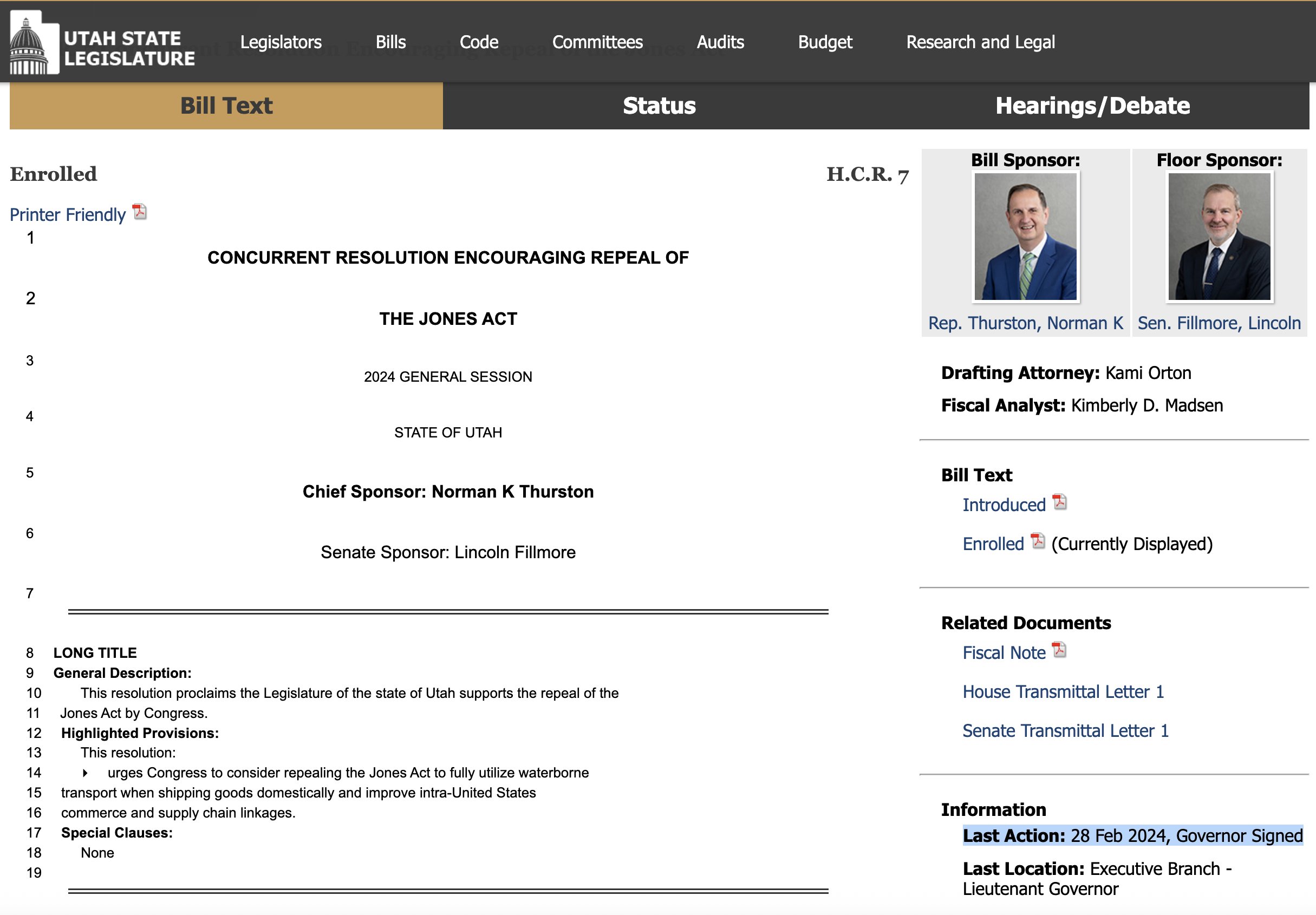This screenshot has height=915, width=1316.
Task: Open PDF icon beside Fiscal Note
Action: click(x=1059, y=650)
